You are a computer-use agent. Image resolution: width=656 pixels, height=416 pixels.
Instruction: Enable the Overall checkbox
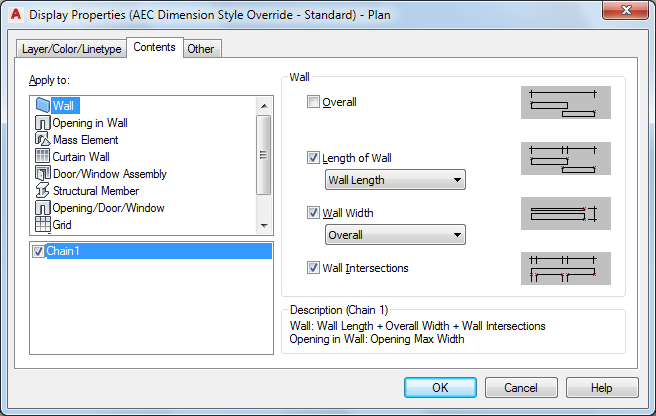click(314, 102)
